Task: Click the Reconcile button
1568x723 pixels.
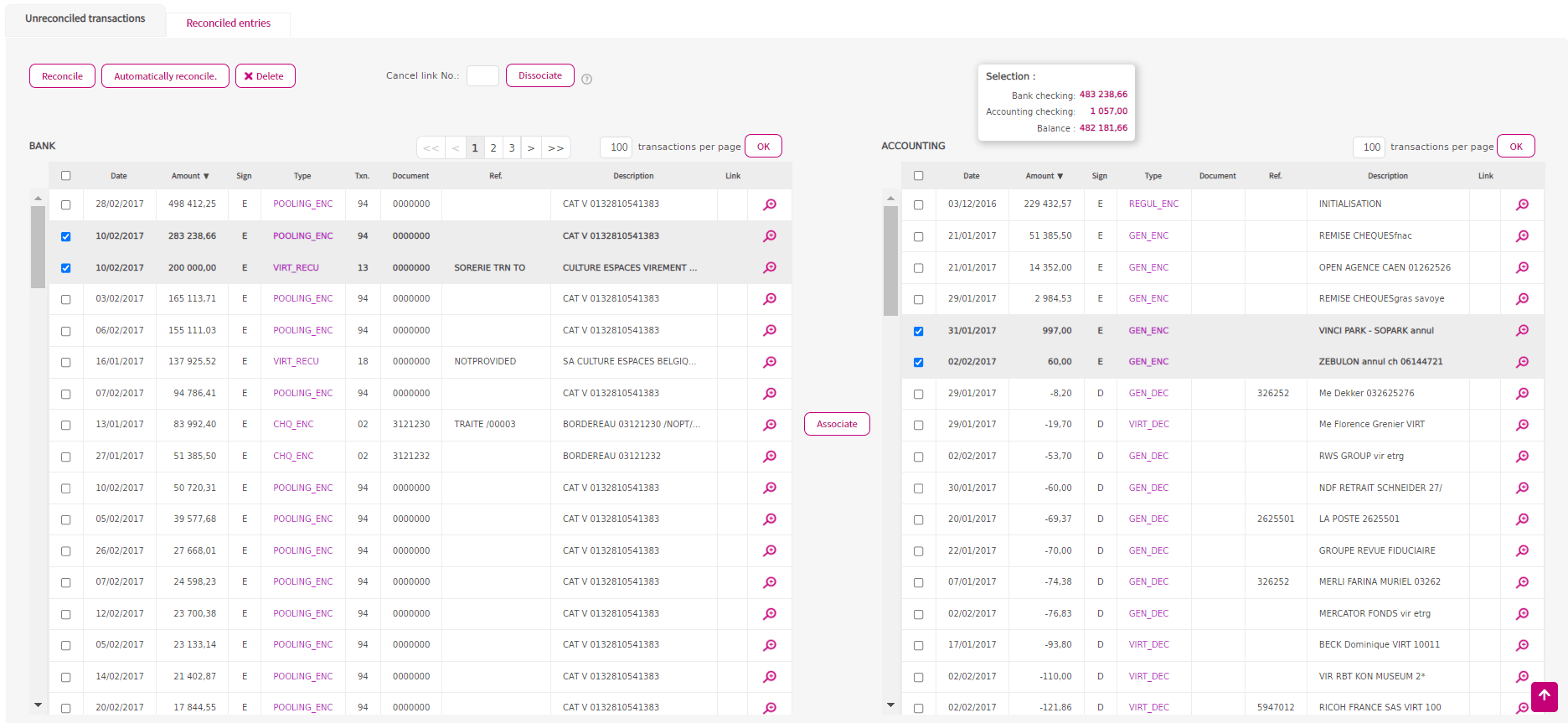Action: coord(62,76)
